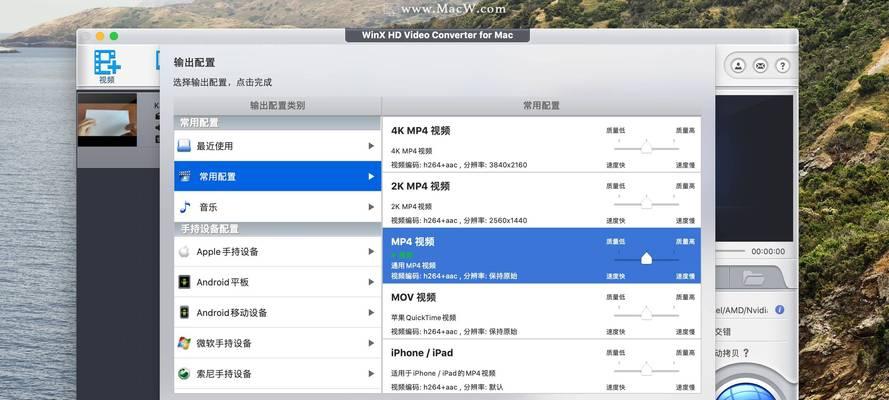Click the blue info icon beside Intel/AMD/Nvidia
The width and height of the screenshot is (889, 400).
click(x=780, y=310)
